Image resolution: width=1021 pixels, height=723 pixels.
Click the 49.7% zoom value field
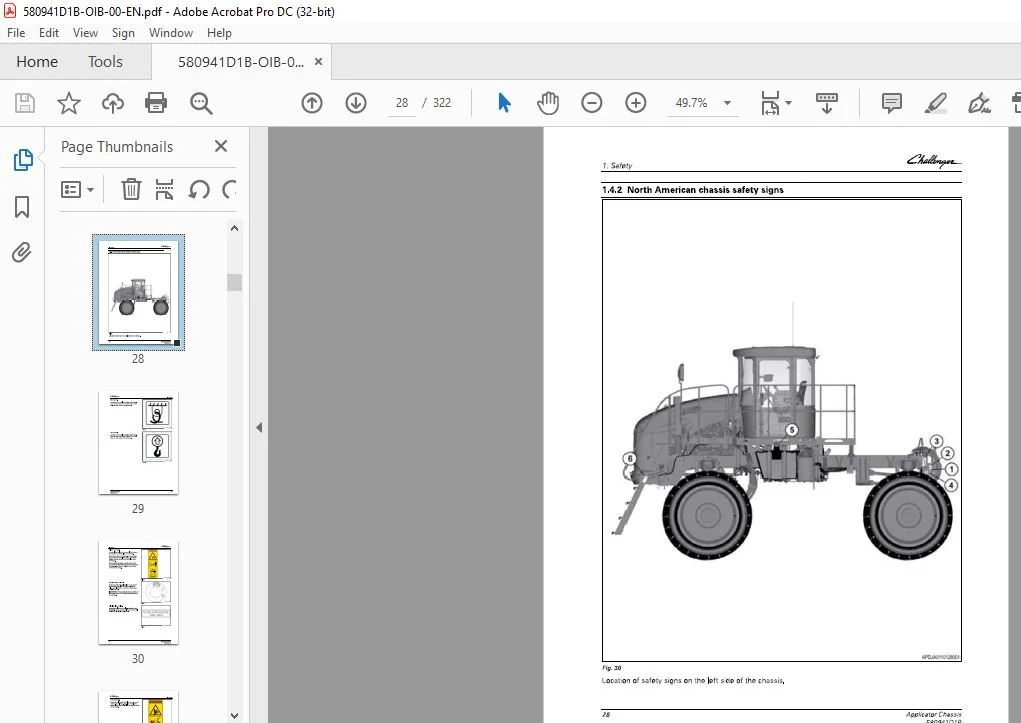(x=692, y=103)
